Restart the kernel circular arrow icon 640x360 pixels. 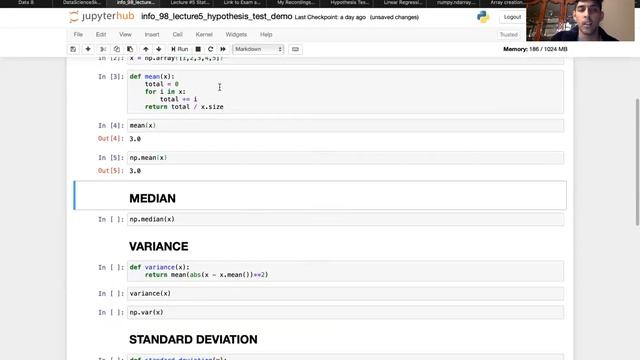(x=211, y=49)
